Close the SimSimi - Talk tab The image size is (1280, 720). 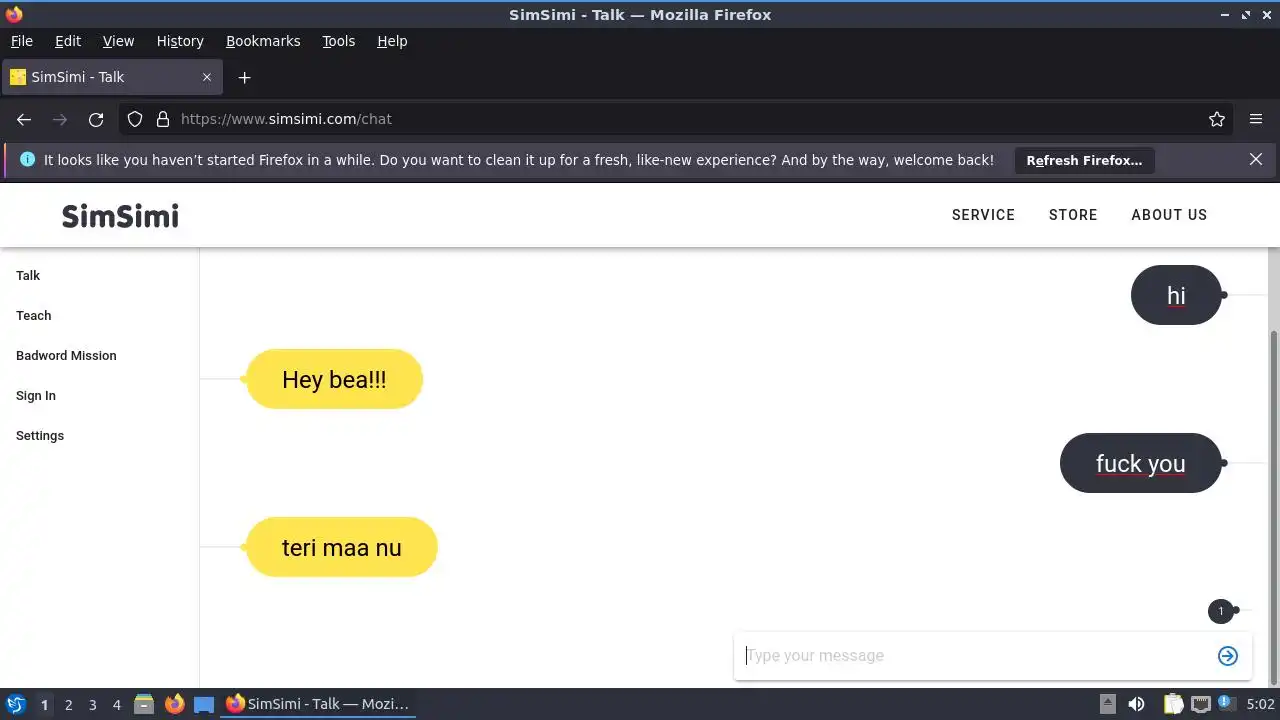pyautogui.click(x=207, y=77)
